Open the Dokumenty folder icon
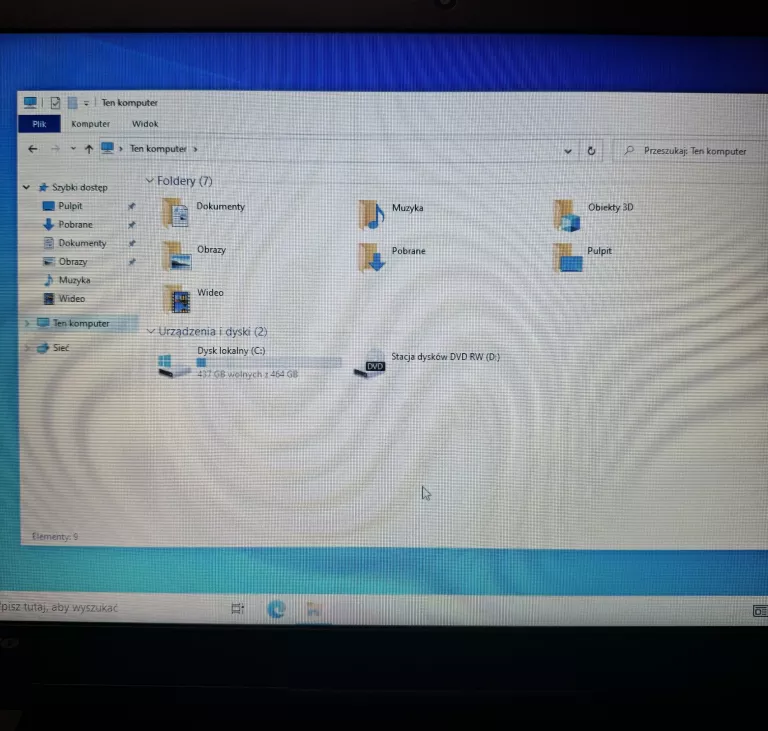The image size is (768, 731). coord(177,213)
